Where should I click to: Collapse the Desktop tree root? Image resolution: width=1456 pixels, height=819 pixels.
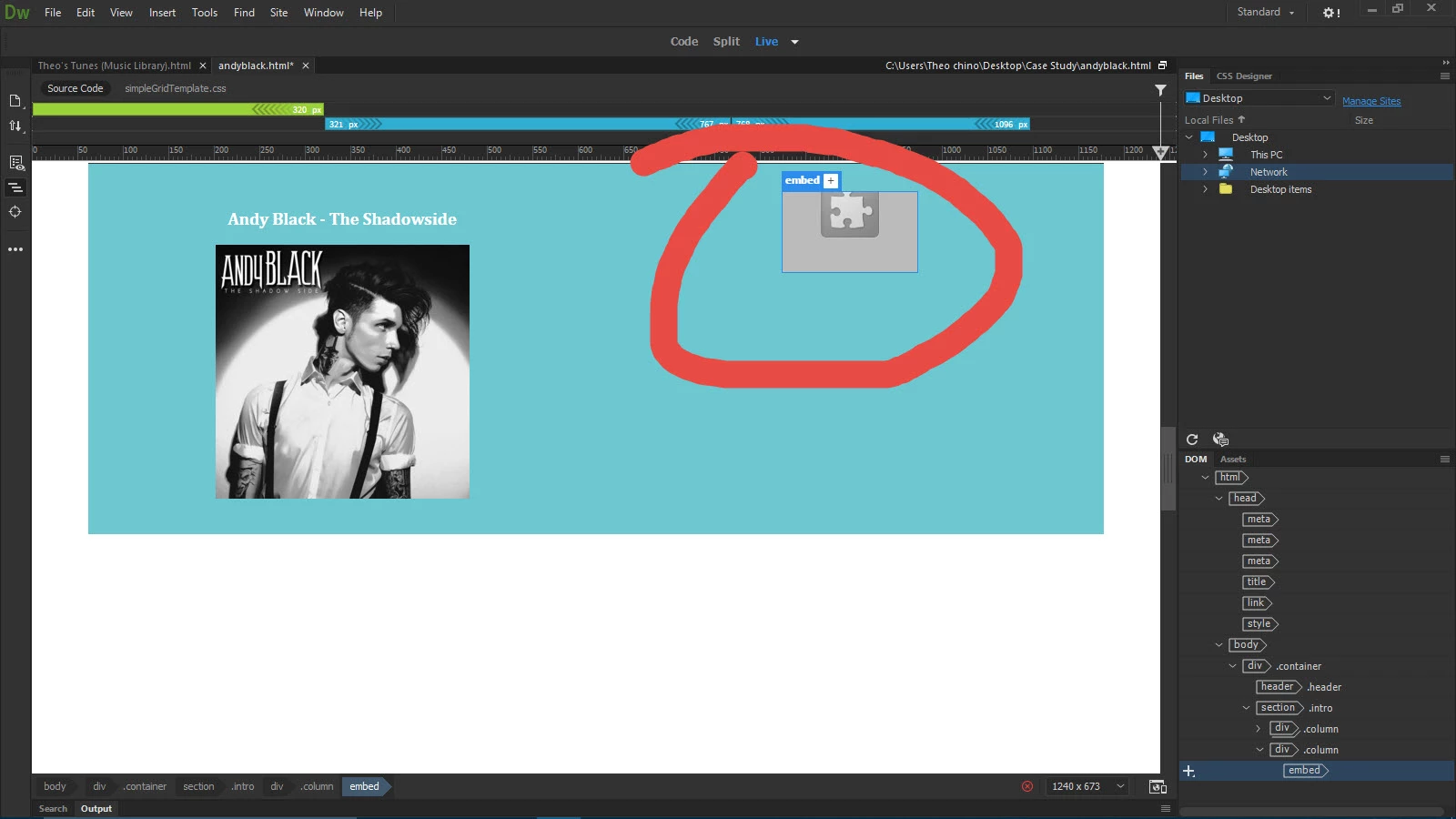1189,137
